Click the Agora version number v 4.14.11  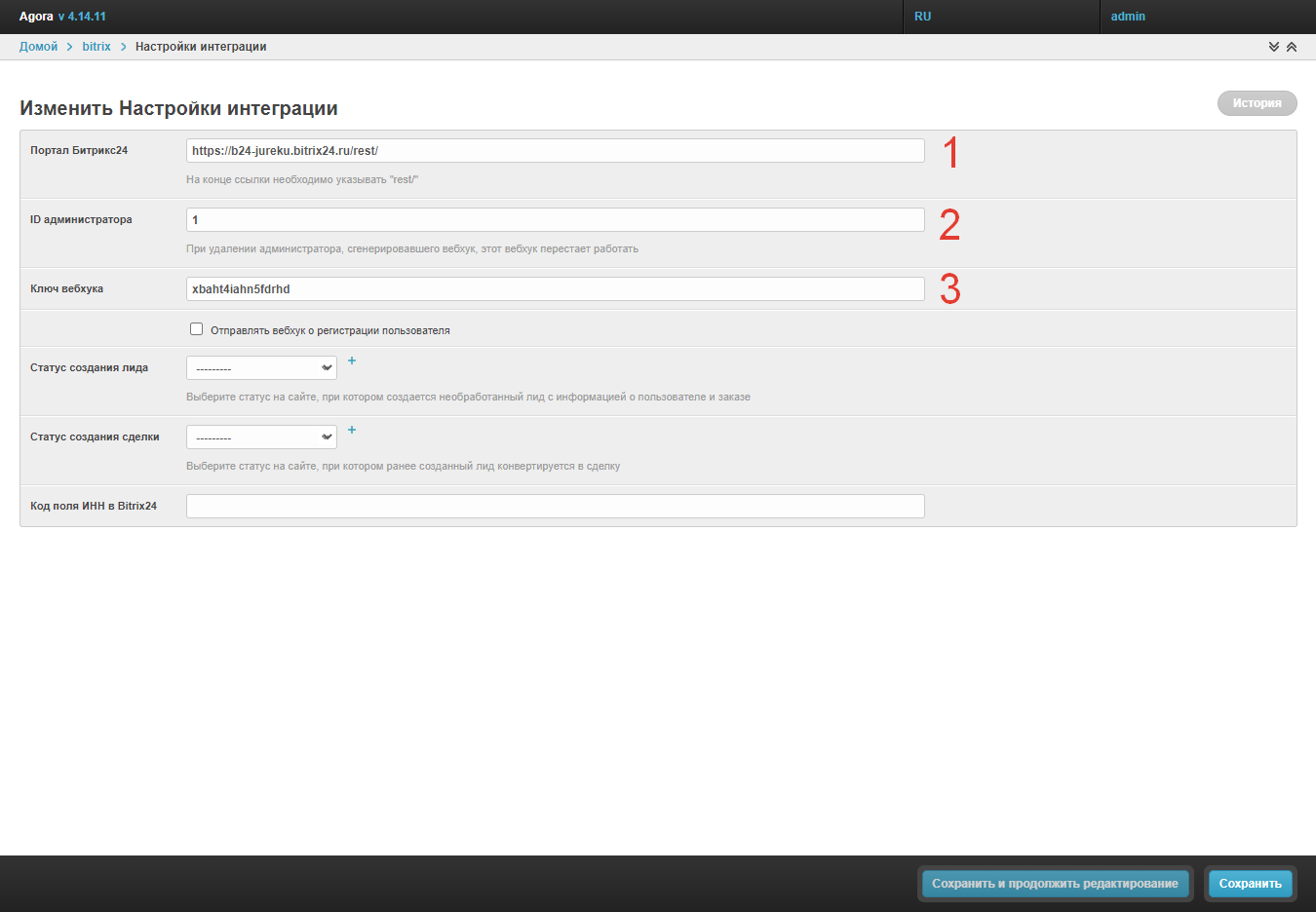[82, 17]
